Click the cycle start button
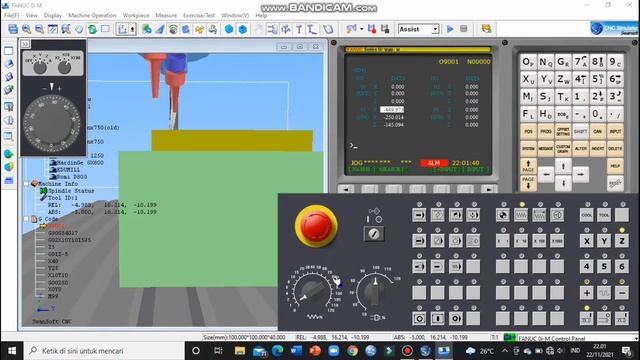 [x=438, y=318]
